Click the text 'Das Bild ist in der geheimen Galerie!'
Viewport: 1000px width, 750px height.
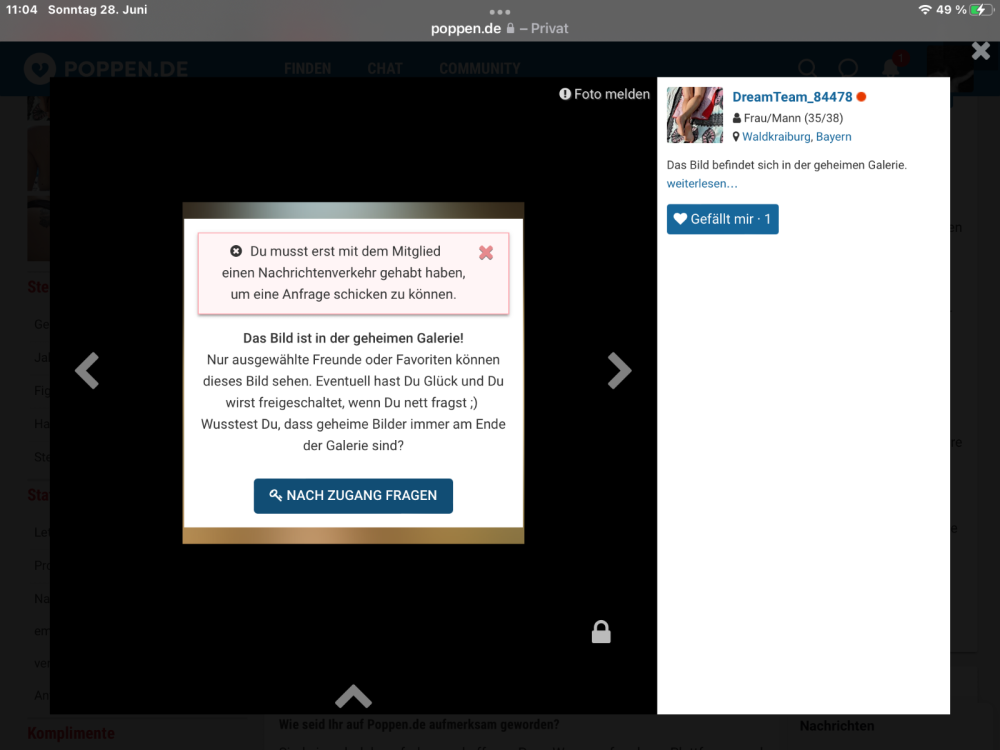click(x=353, y=338)
